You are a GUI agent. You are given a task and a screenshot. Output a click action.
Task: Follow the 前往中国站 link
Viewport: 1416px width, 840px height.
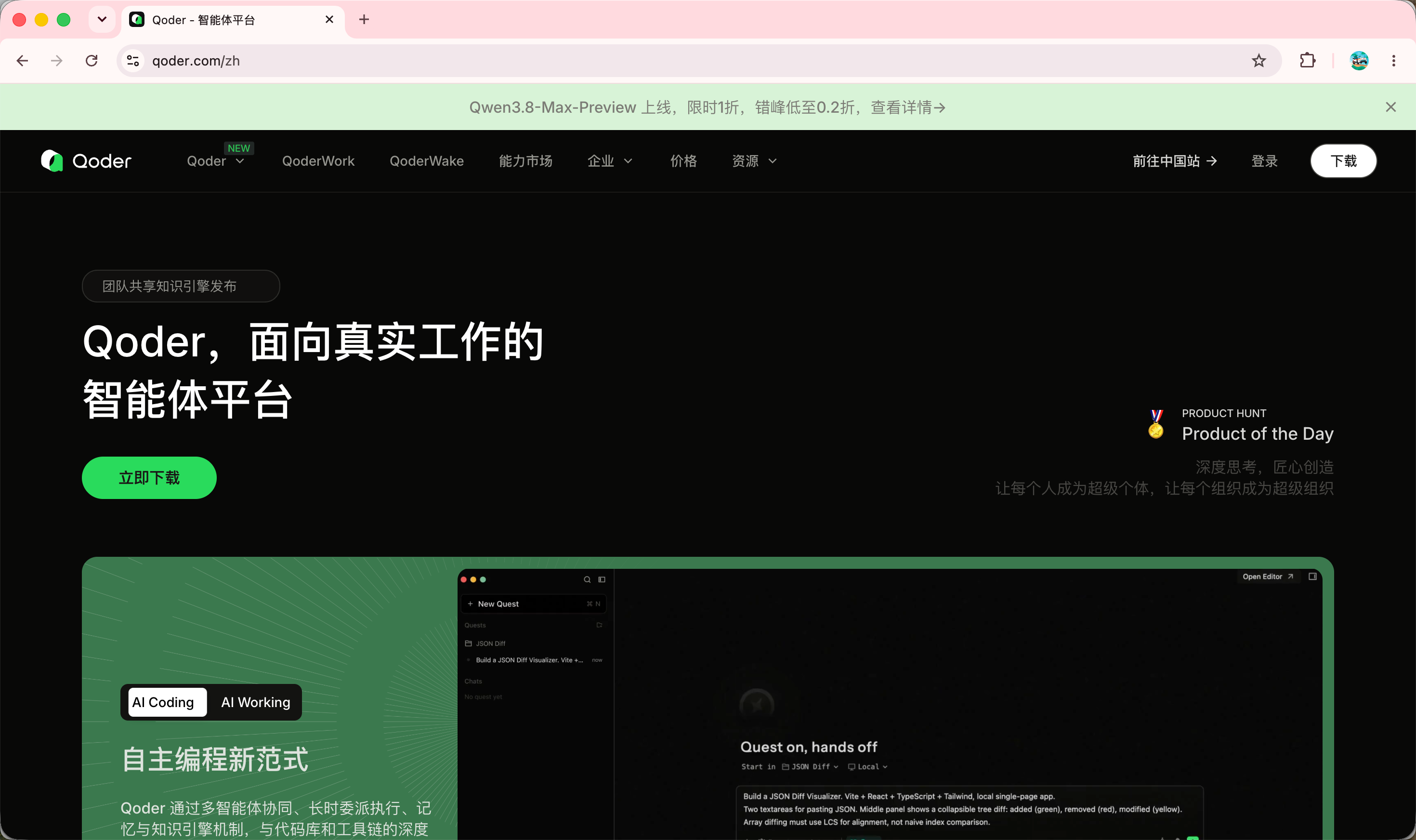(x=1175, y=161)
